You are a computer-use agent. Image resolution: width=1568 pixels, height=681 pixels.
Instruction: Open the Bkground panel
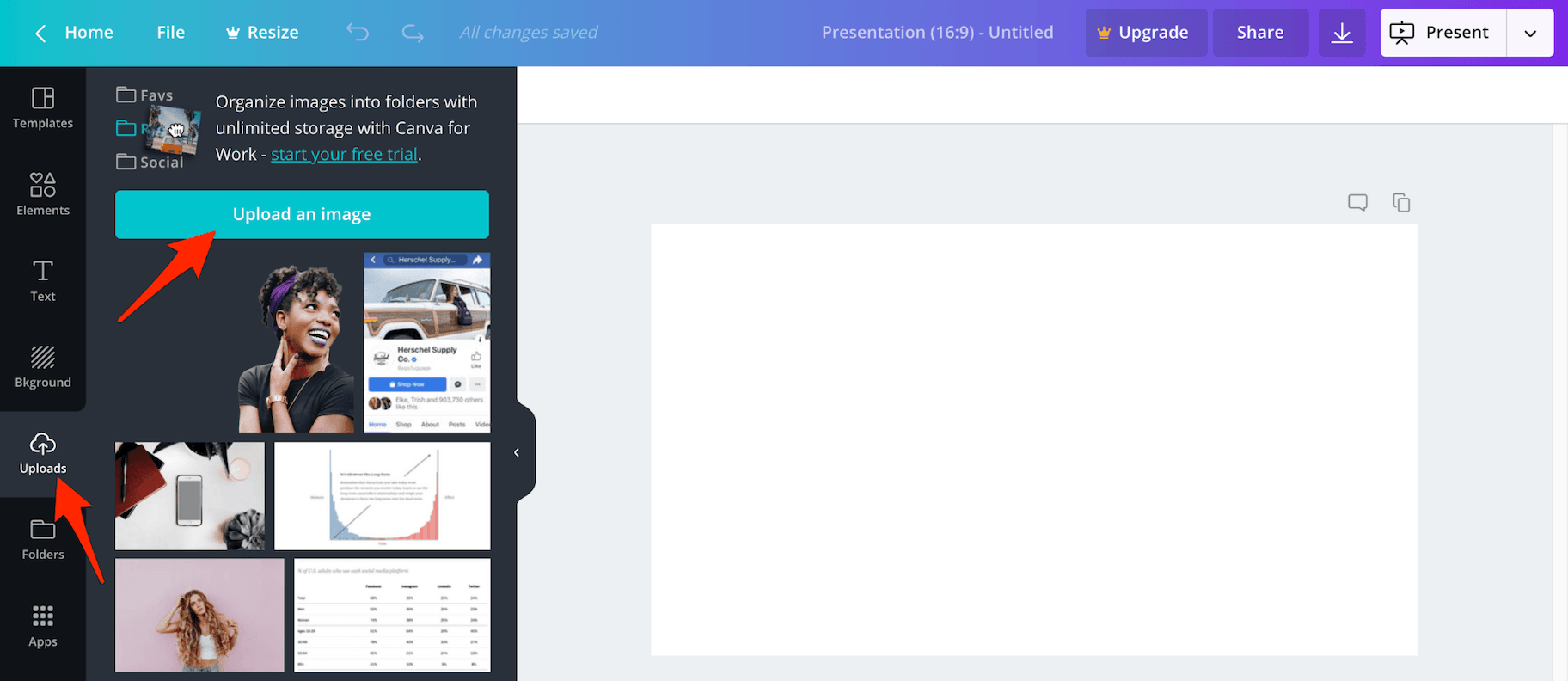[x=43, y=366]
